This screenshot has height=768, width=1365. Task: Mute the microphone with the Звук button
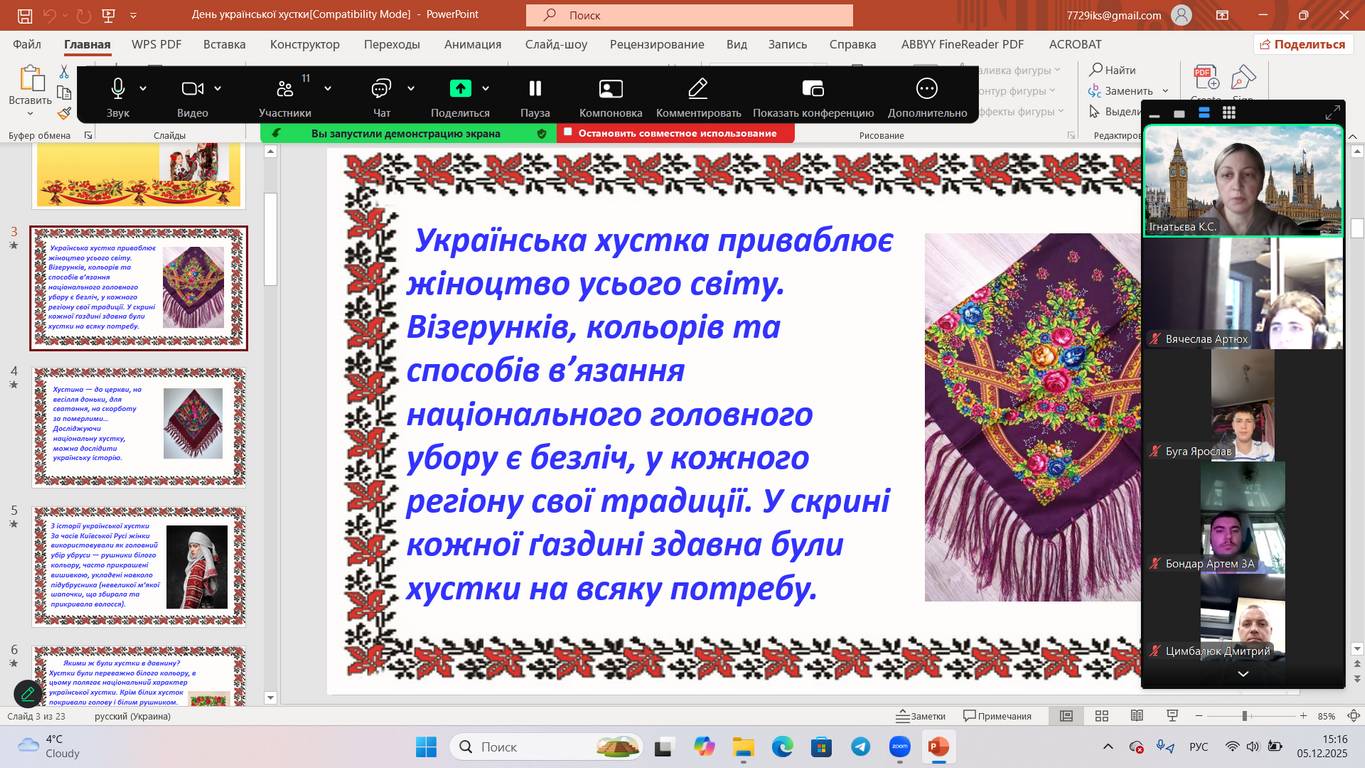pyautogui.click(x=118, y=89)
